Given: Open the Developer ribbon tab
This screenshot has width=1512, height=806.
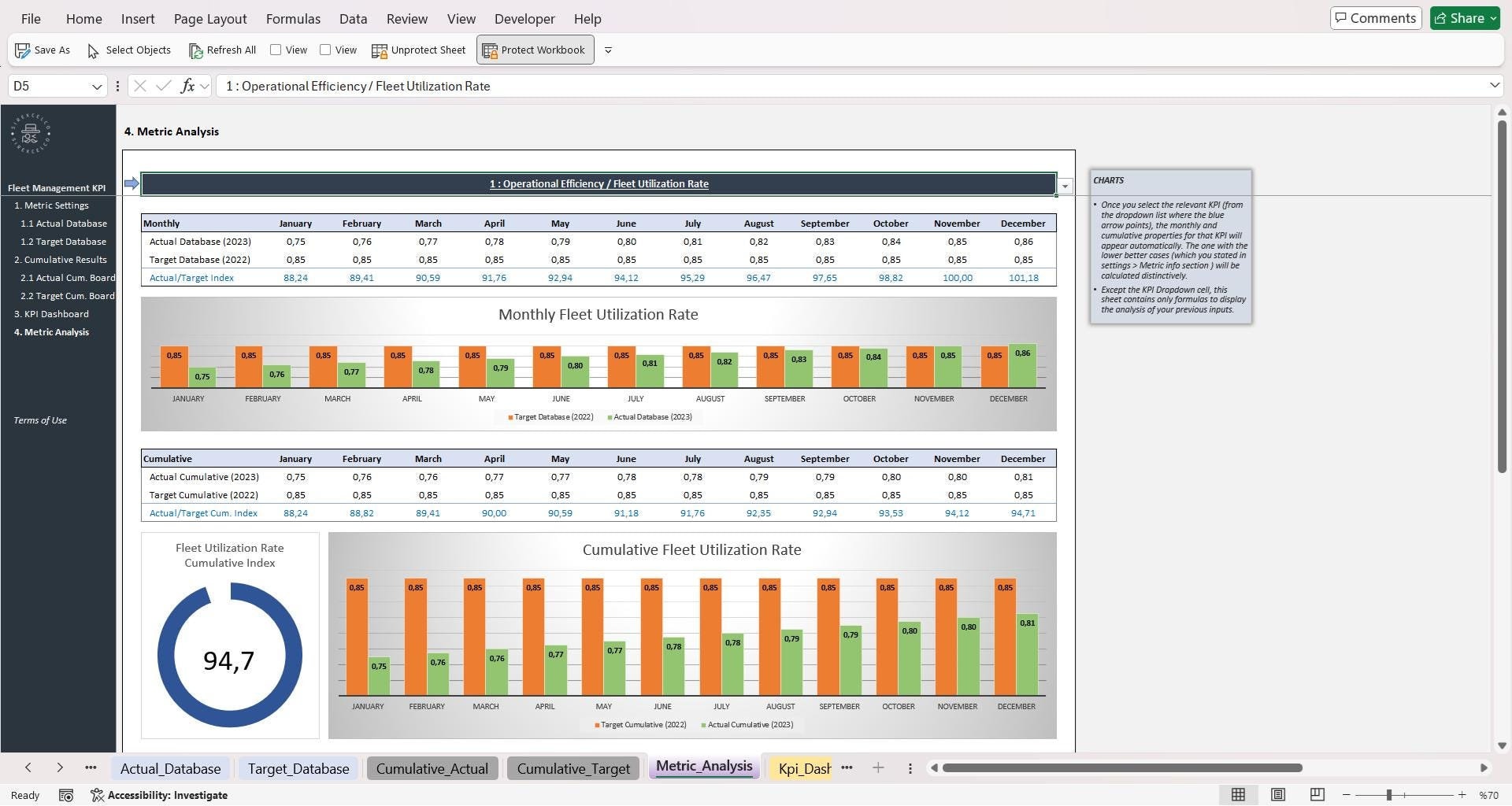Looking at the screenshot, I should (523, 18).
